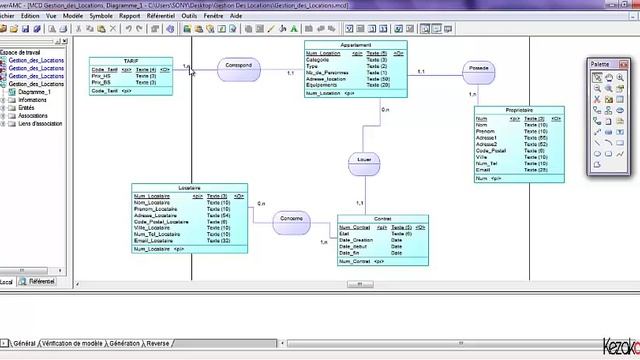Switch to the Référentiel browser tab
The image size is (640, 360).
coord(37,282)
